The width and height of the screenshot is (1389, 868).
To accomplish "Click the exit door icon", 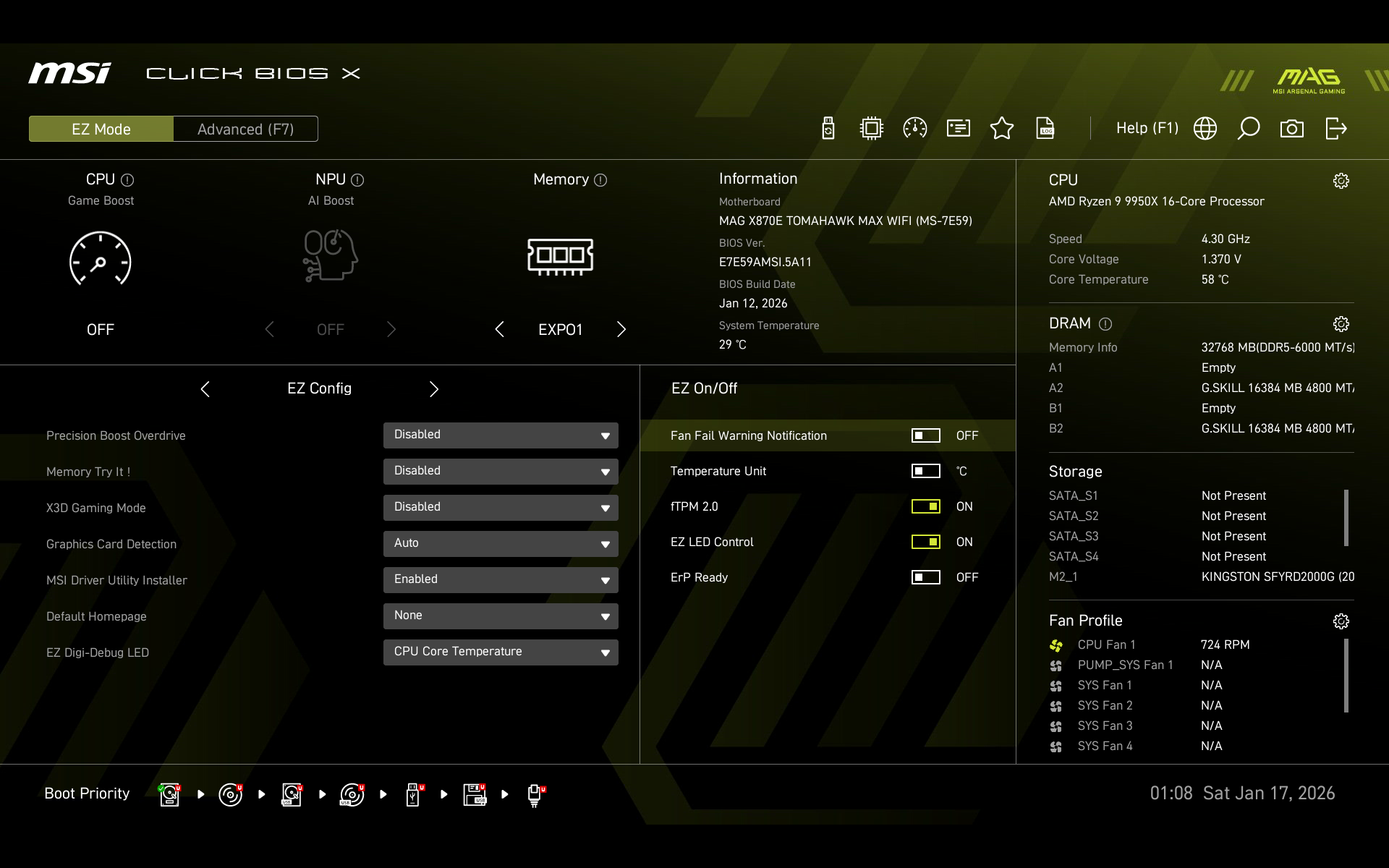I will pyautogui.click(x=1335, y=129).
